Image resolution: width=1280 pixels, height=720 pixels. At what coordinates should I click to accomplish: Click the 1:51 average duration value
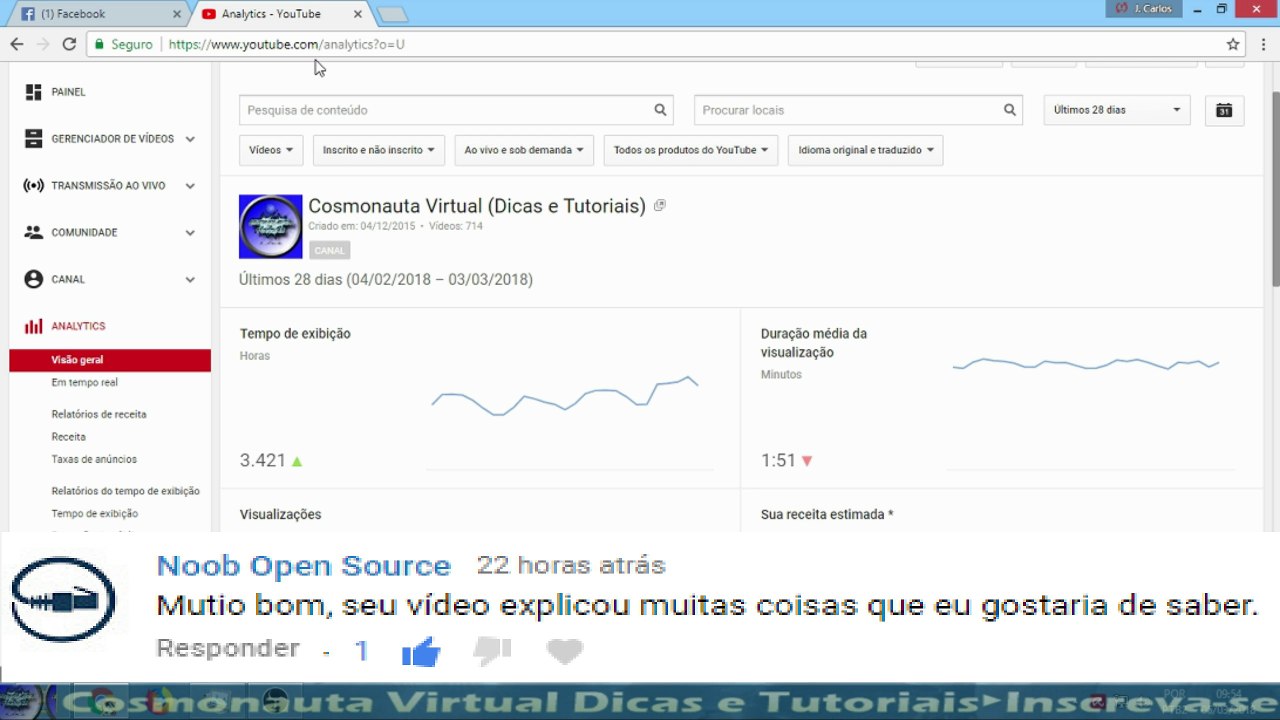778,461
